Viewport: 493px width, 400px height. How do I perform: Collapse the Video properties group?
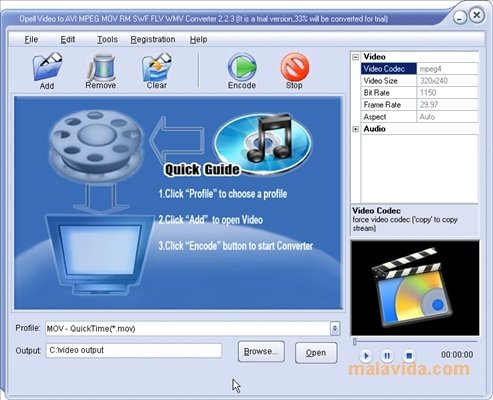tap(356, 57)
